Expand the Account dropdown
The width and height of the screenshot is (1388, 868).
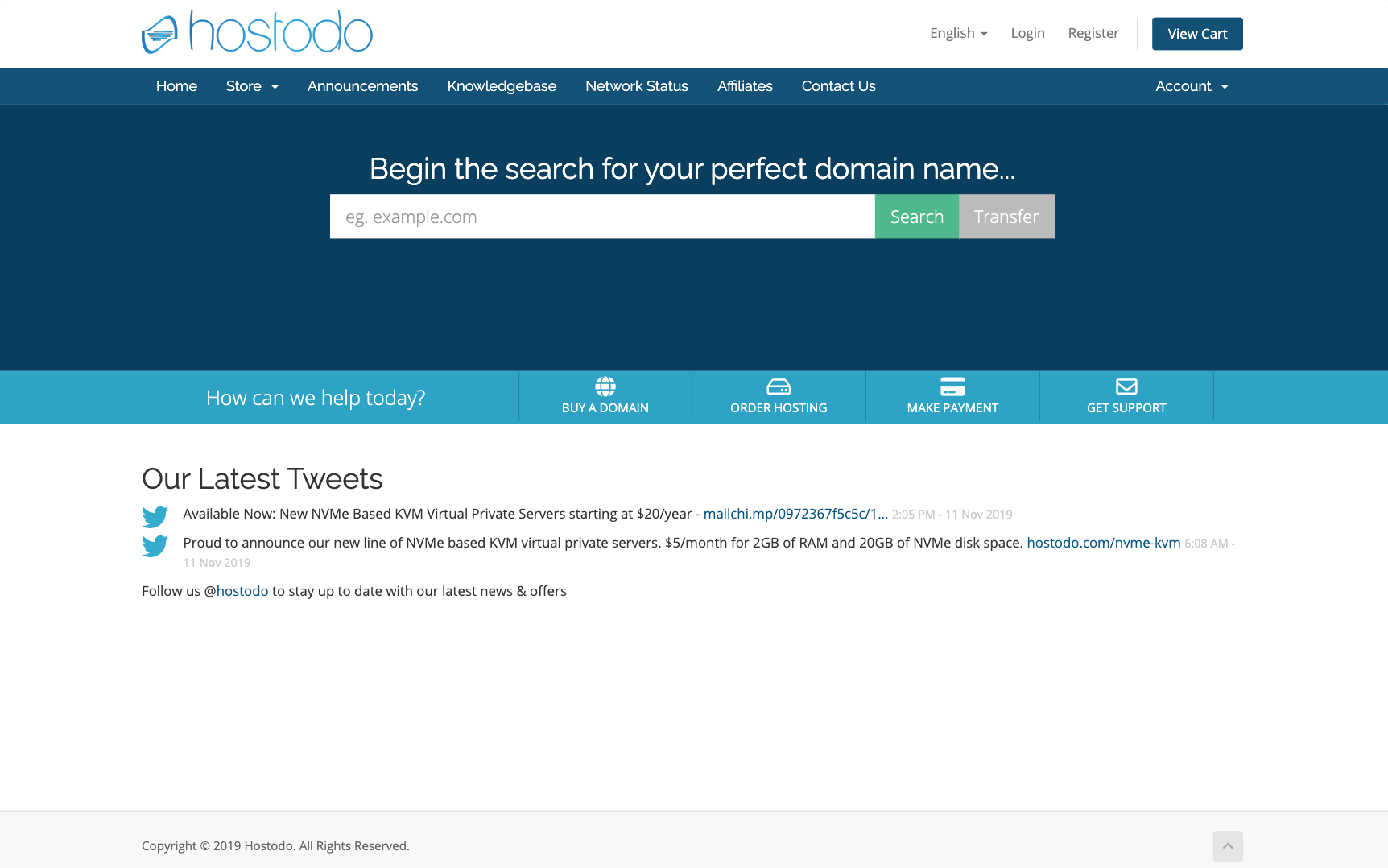[1192, 86]
